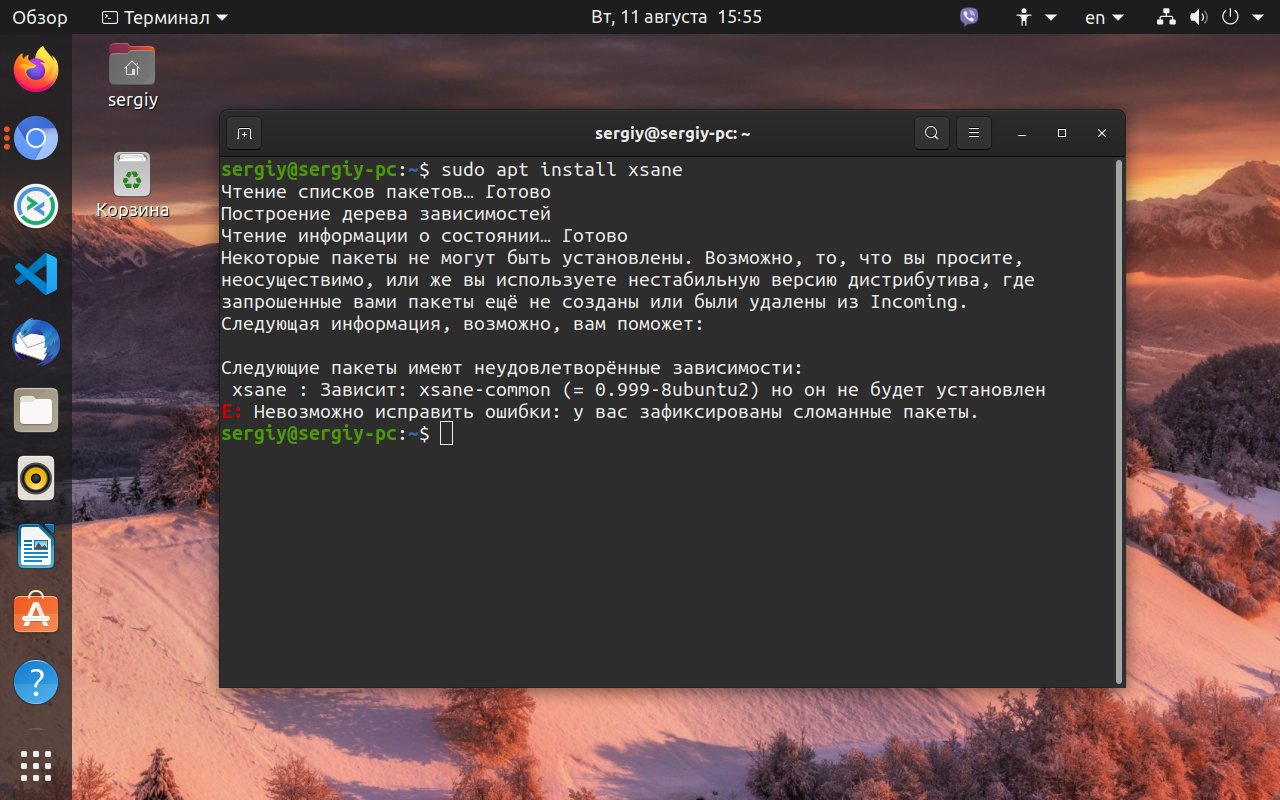Open Thunderbird mail client
The width and height of the screenshot is (1280, 800).
[36, 342]
